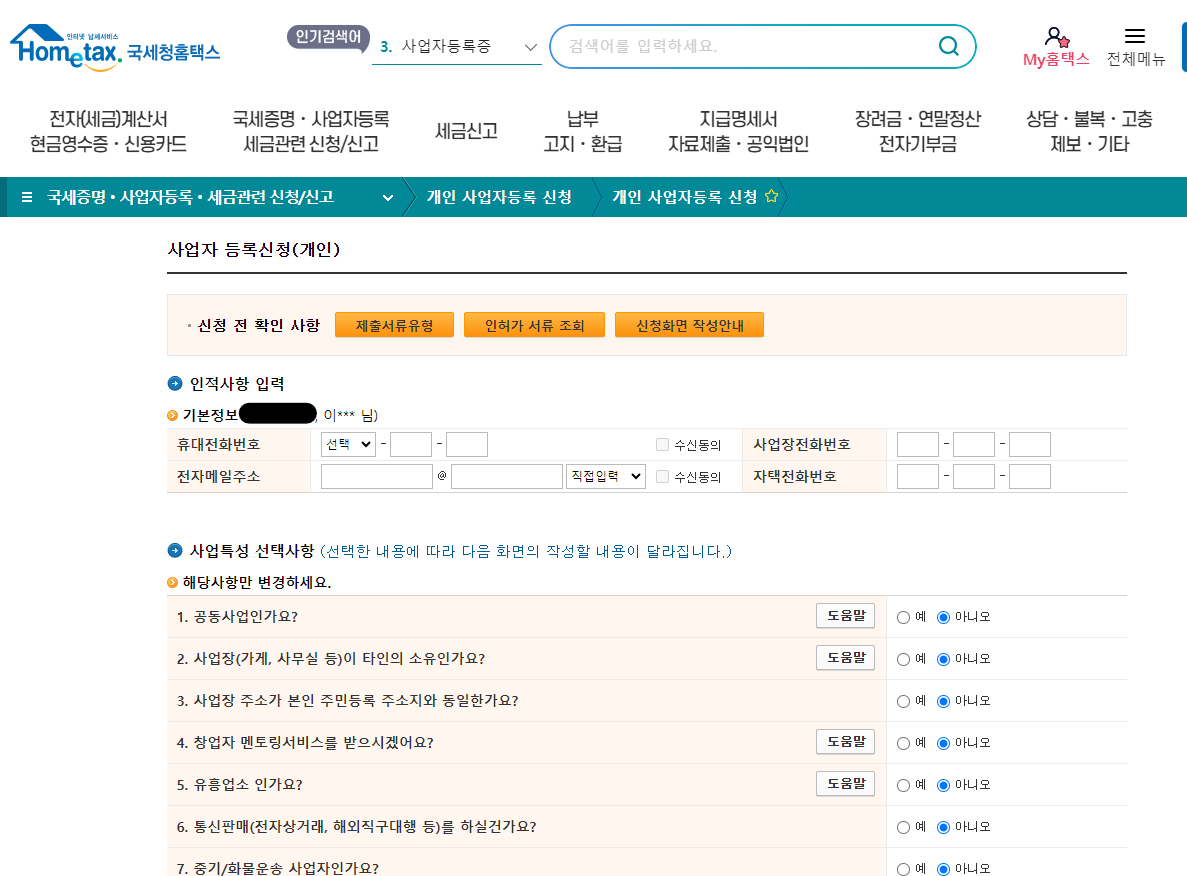Click the list icon on the teal breadcrumb bar
1187x876 pixels.
(x=25, y=197)
